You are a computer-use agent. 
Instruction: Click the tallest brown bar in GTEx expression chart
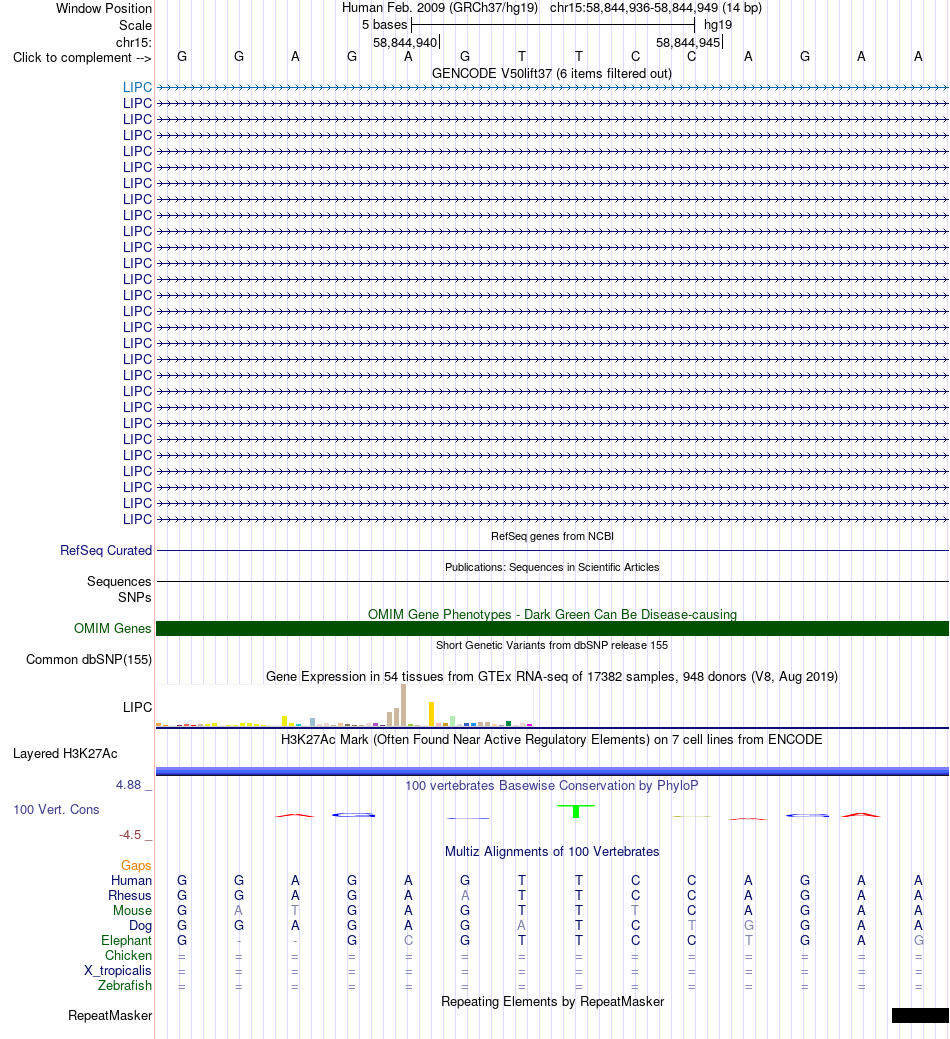point(403,706)
